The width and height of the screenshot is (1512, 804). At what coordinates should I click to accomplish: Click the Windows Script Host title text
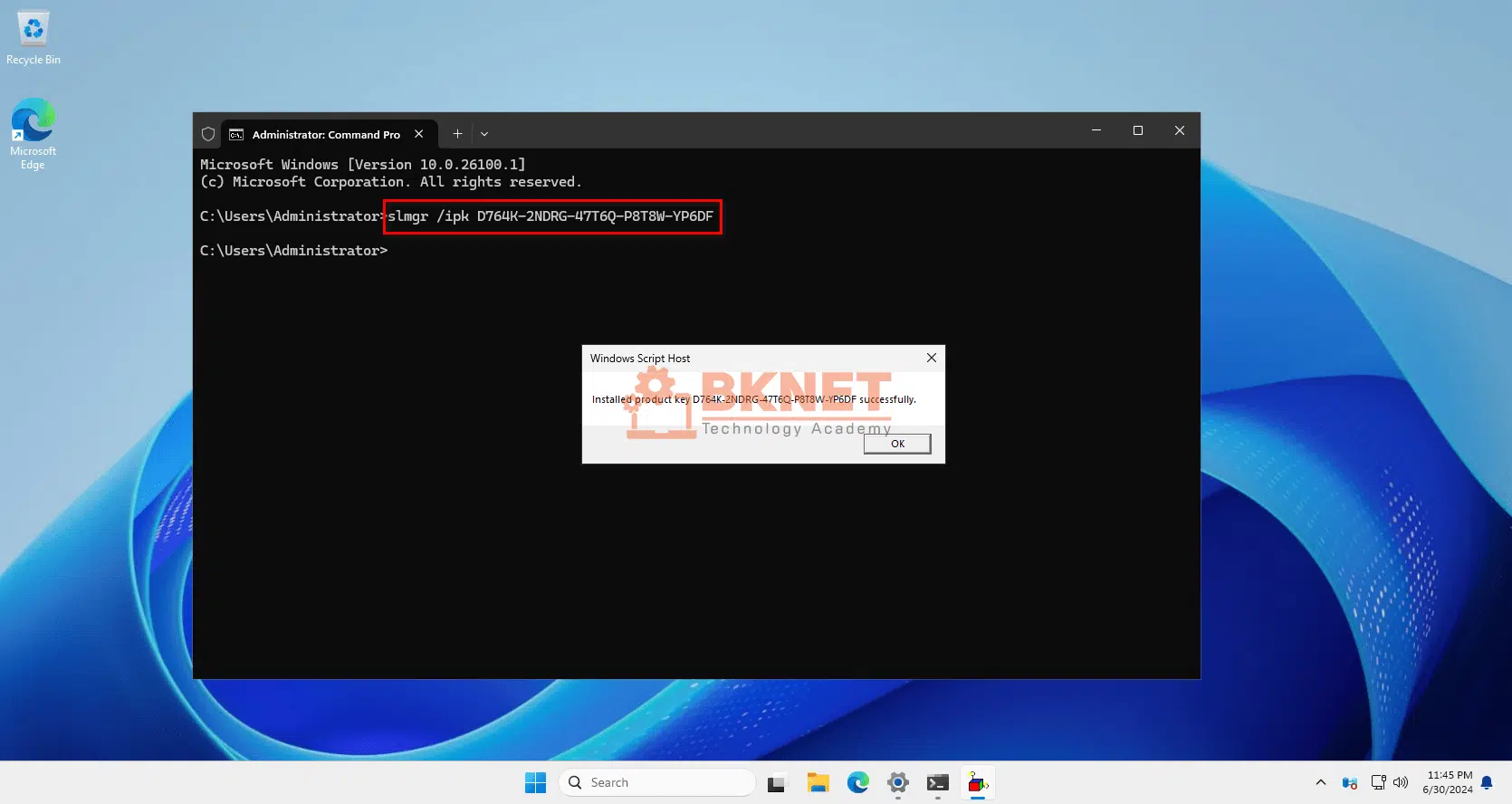pyautogui.click(x=639, y=359)
